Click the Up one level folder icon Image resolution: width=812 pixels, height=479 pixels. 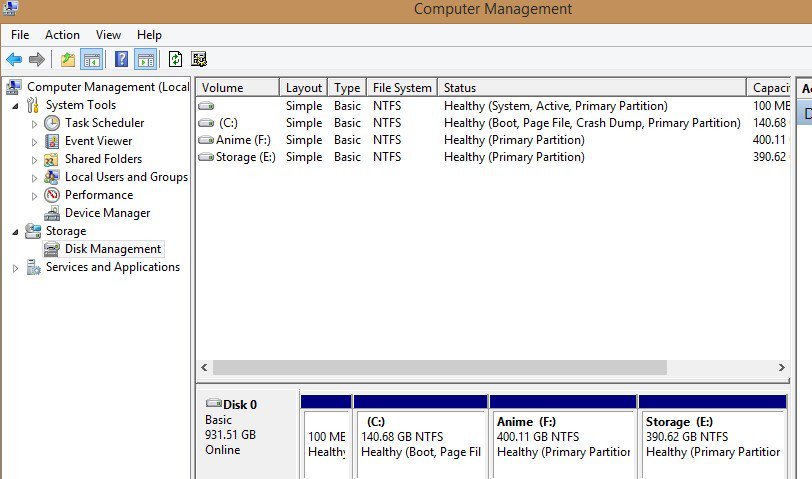coord(68,60)
